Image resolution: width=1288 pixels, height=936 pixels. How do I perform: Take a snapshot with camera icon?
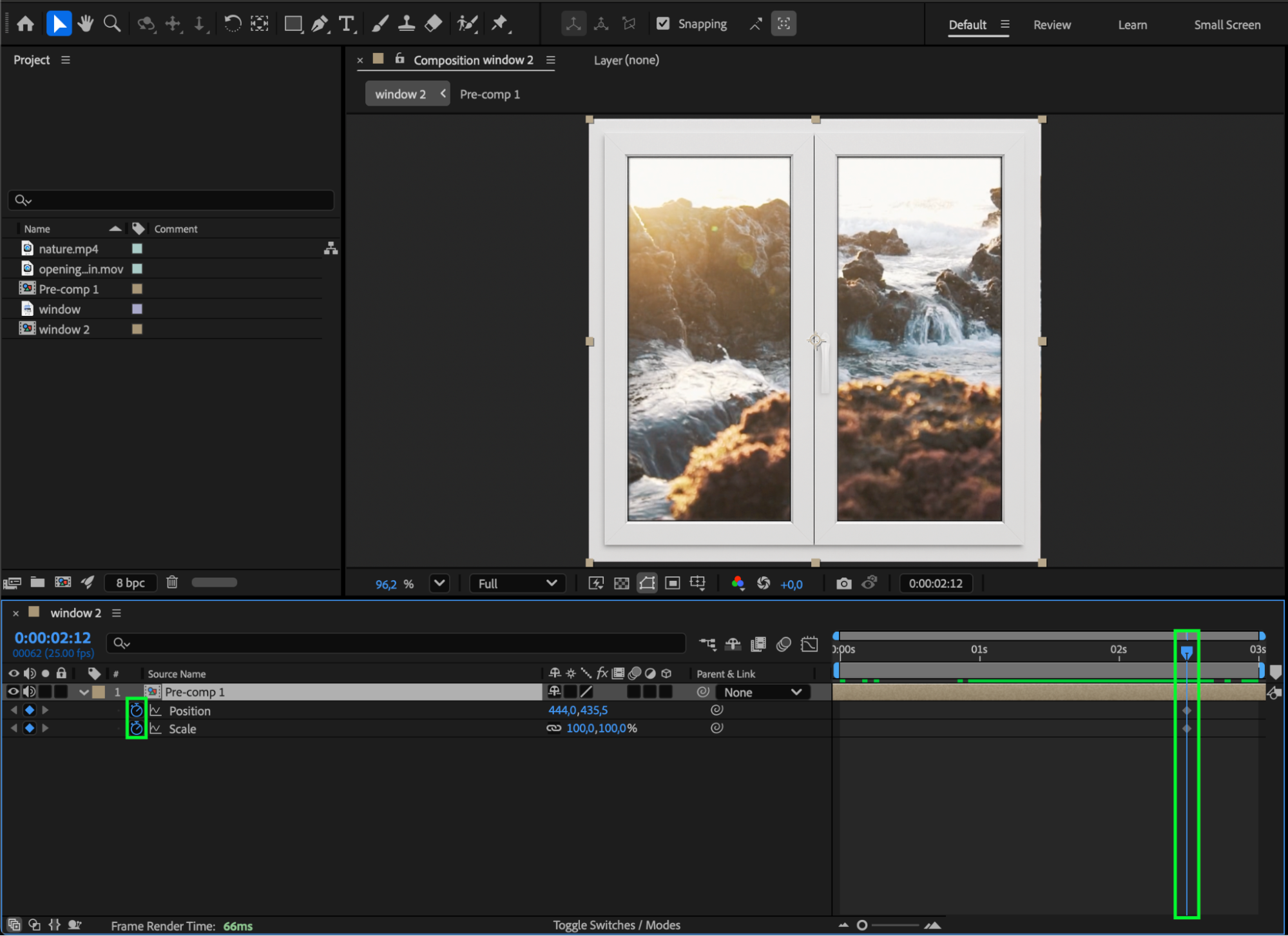pos(843,583)
